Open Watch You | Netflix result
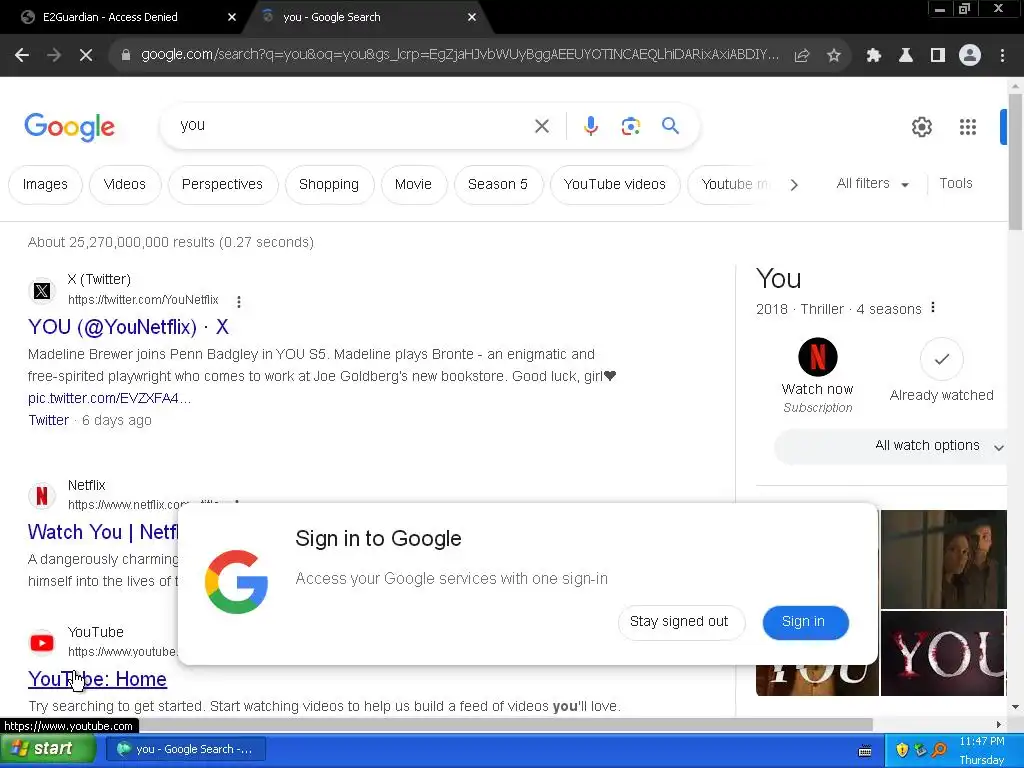This screenshot has width=1024, height=768. [103, 532]
